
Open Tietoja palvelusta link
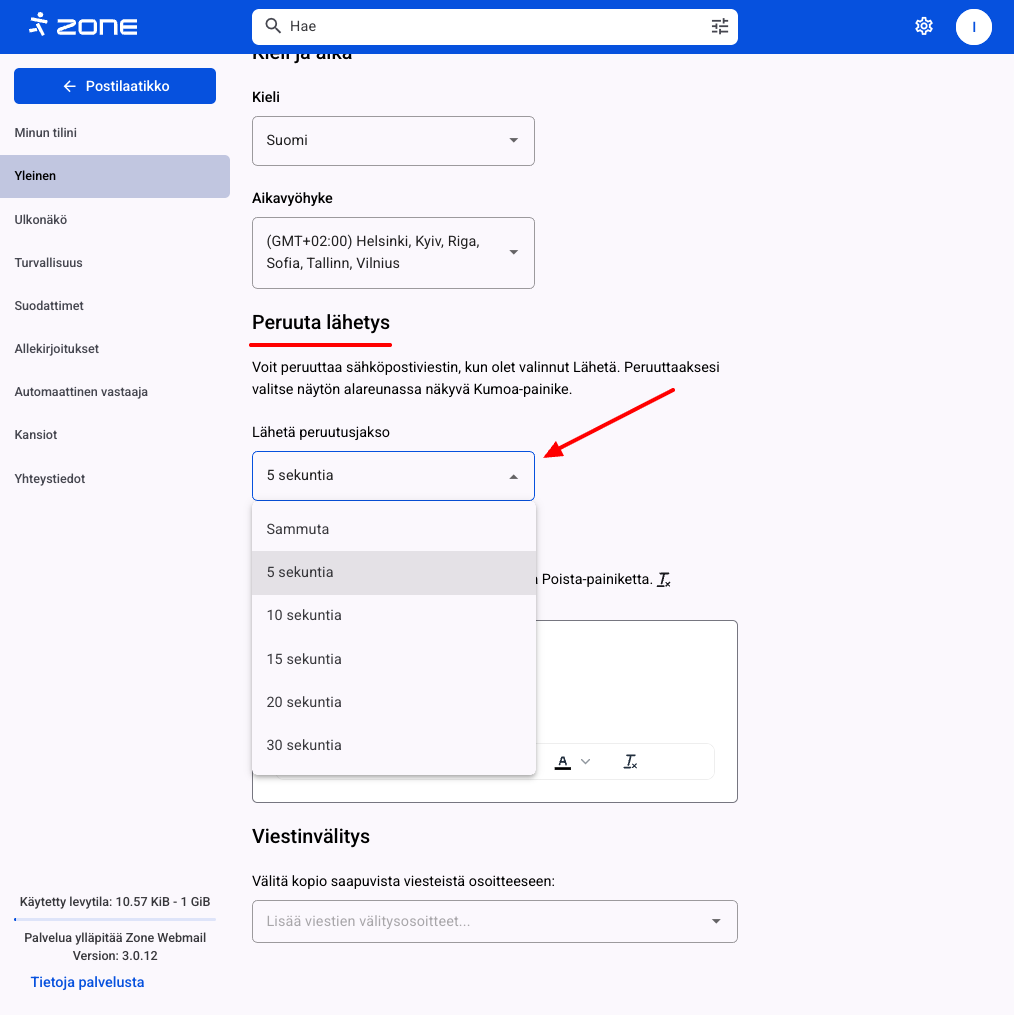[x=87, y=982]
